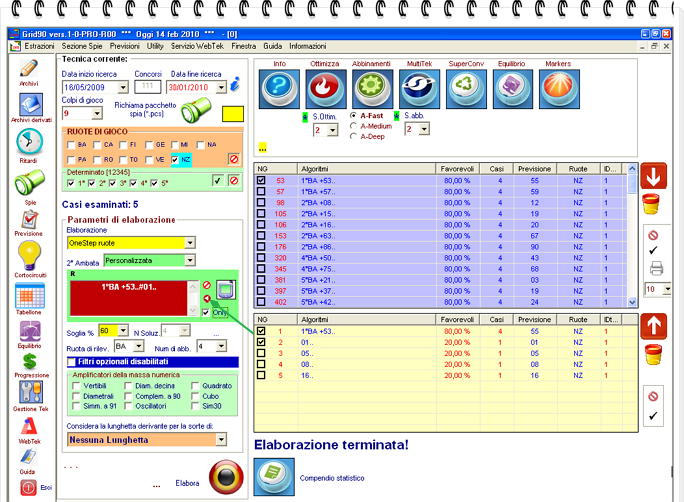Toggle the Vertibili amplifier checkbox
This screenshot has height=502, width=684.
(x=76, y=386)
